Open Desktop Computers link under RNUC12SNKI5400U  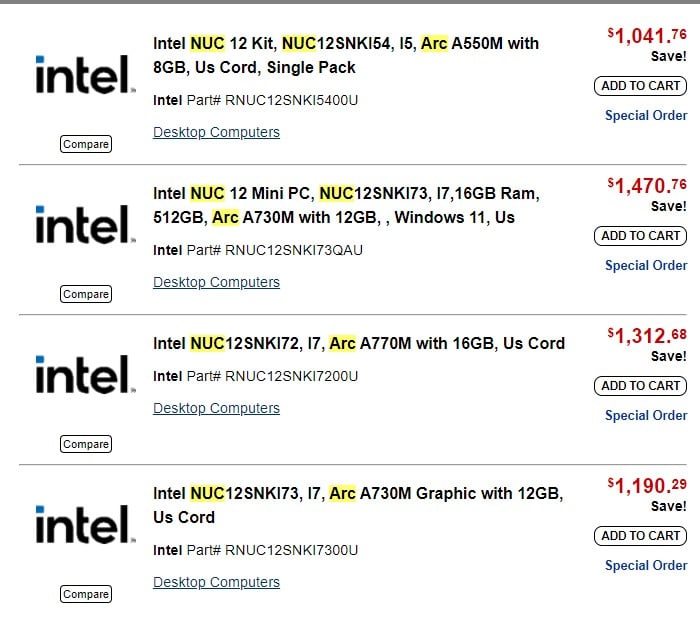point(216,132)
